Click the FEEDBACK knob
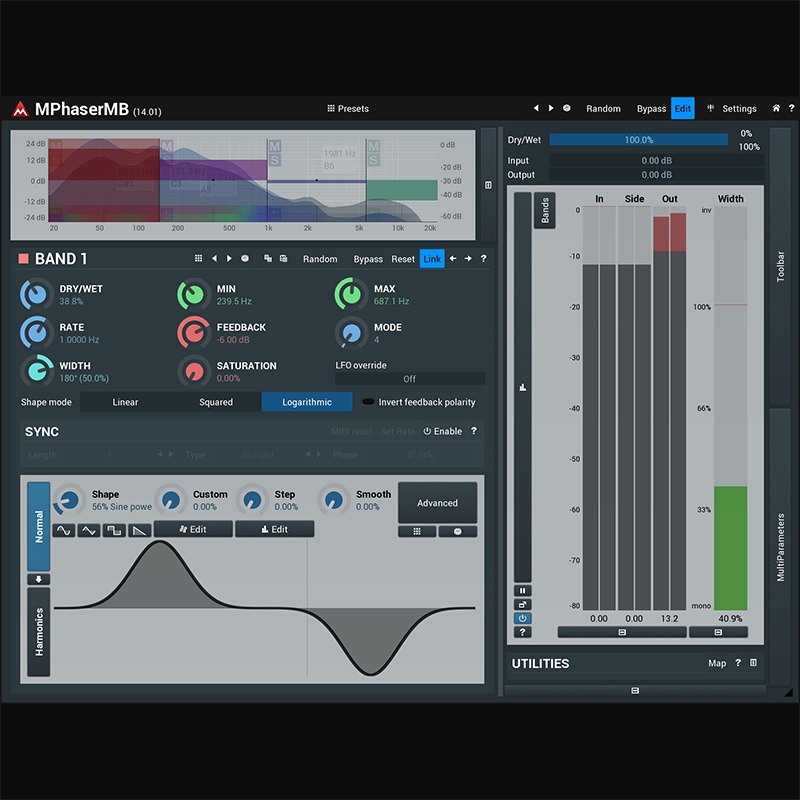The height and width of the screenshot is (800, 800). pos(194,333)
